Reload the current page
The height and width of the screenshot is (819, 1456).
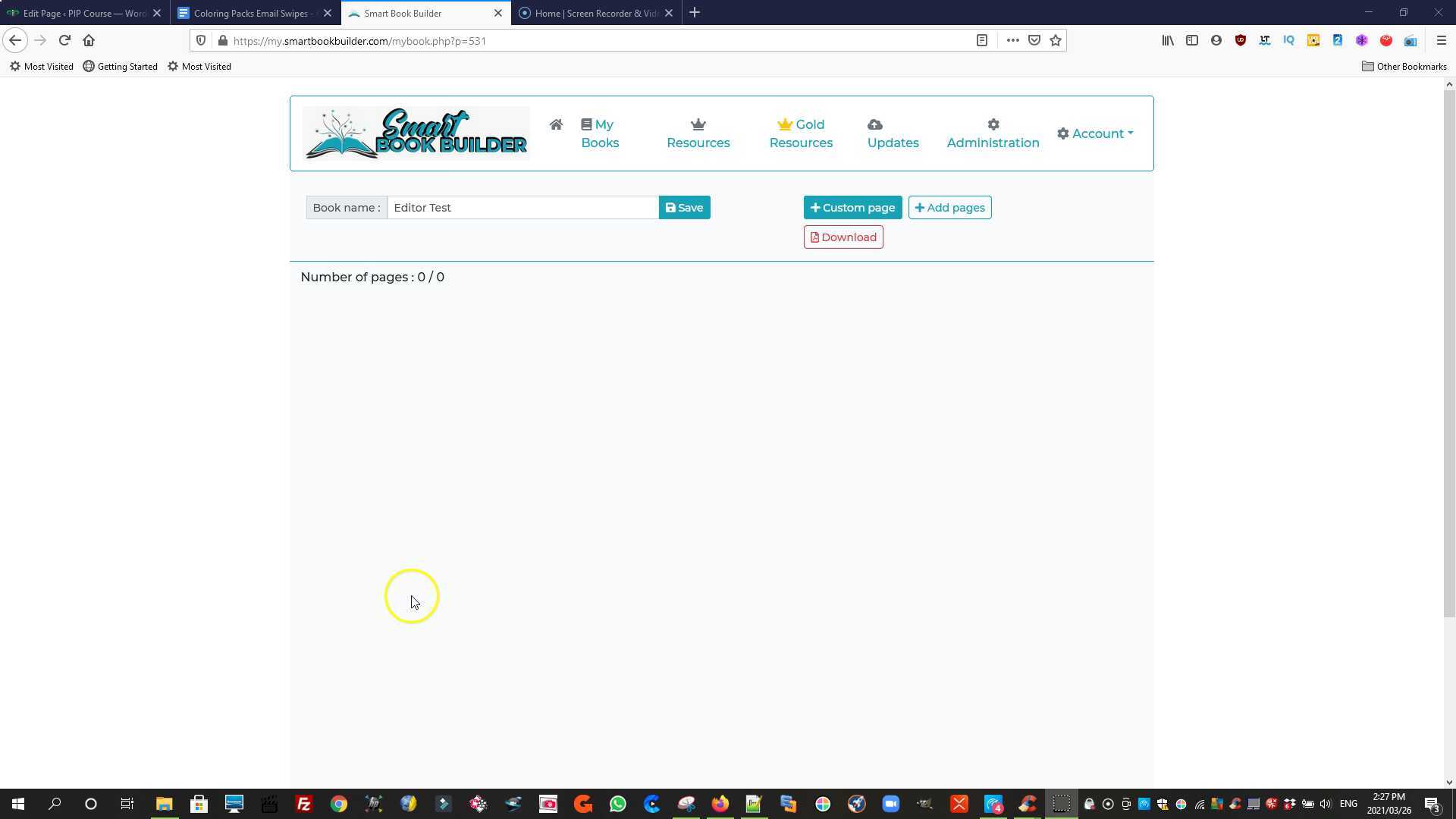[64, 40]
